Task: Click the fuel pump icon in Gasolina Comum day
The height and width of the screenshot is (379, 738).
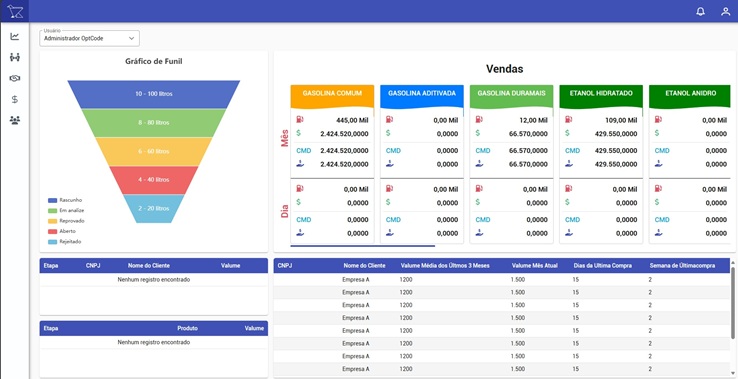Action: pos(300,188)
